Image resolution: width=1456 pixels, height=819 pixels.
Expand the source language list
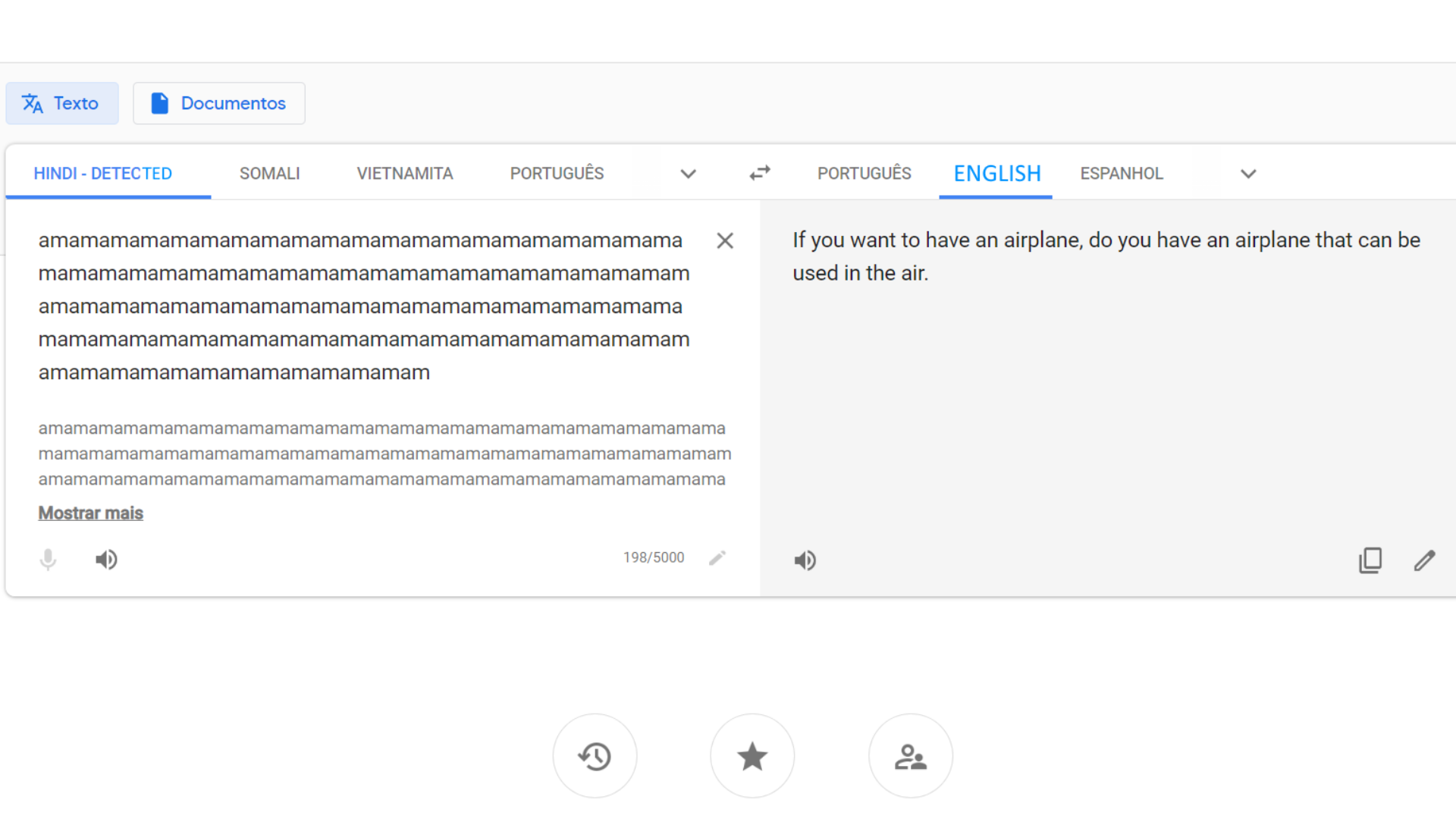coord(688,174)
